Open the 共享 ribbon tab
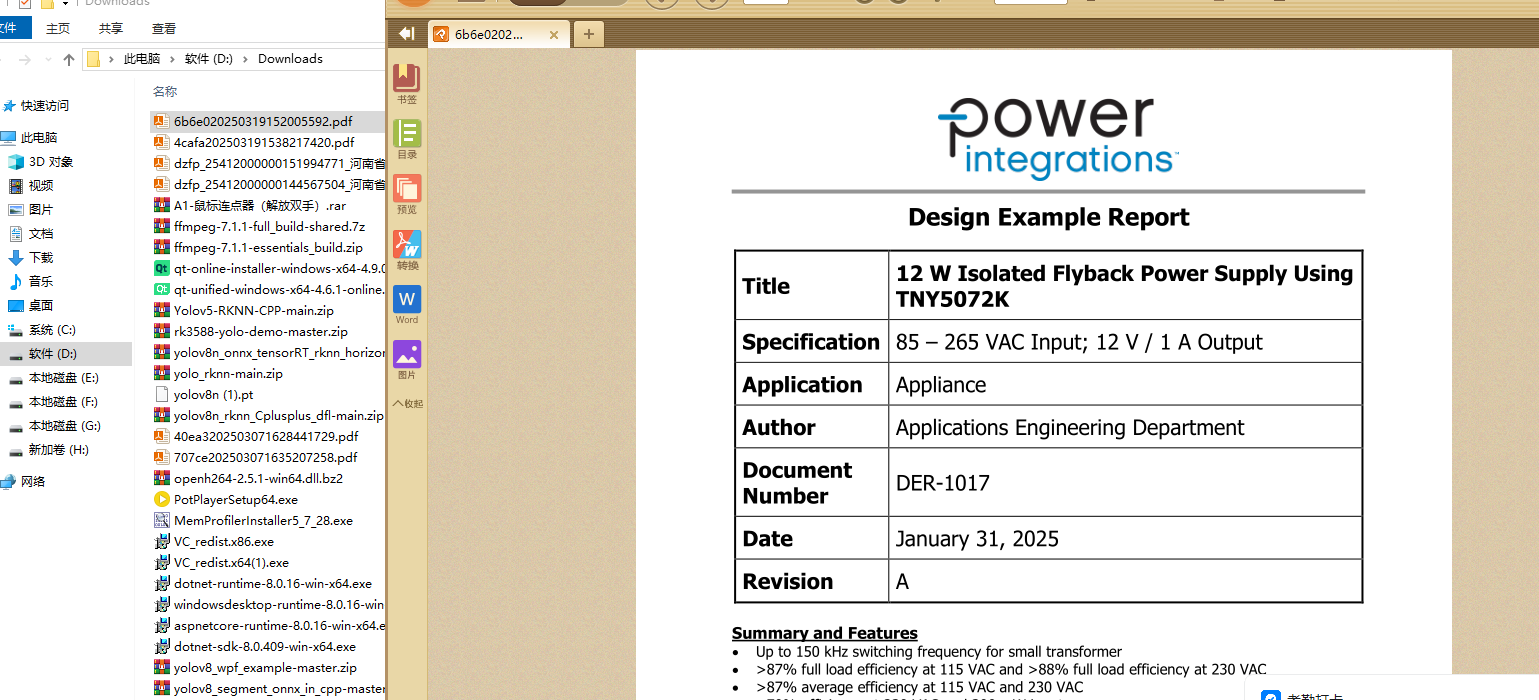Viewport: 1539px width, 700px height. pos(111,29)
